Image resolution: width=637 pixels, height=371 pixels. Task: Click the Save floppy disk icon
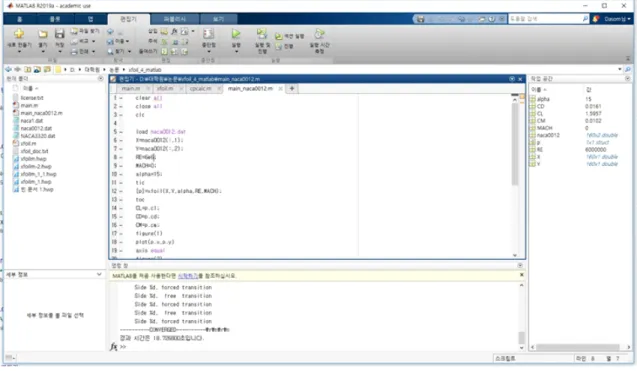(x=60, y=34)
